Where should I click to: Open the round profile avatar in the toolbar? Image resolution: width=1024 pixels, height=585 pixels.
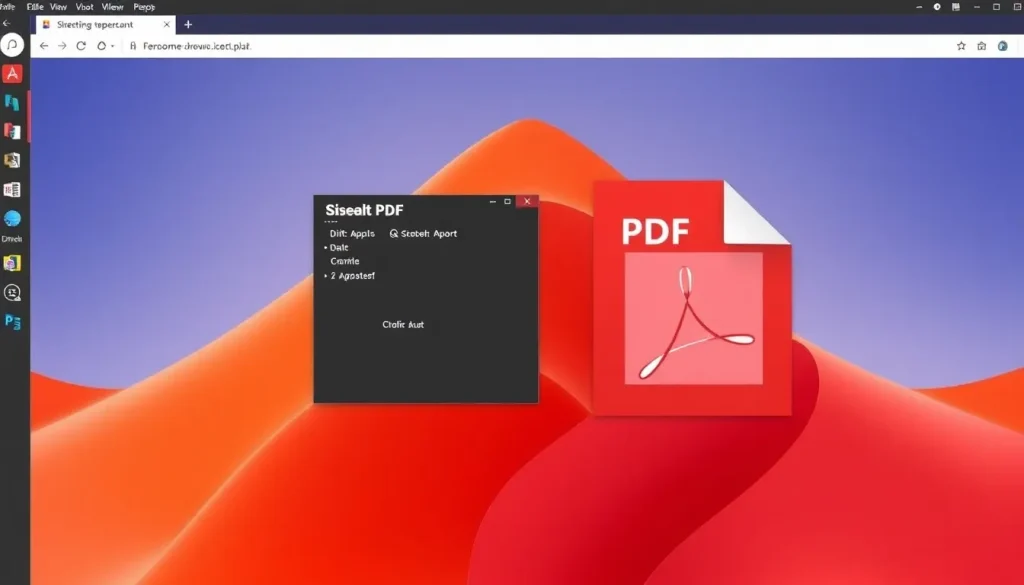point(1002,46)
